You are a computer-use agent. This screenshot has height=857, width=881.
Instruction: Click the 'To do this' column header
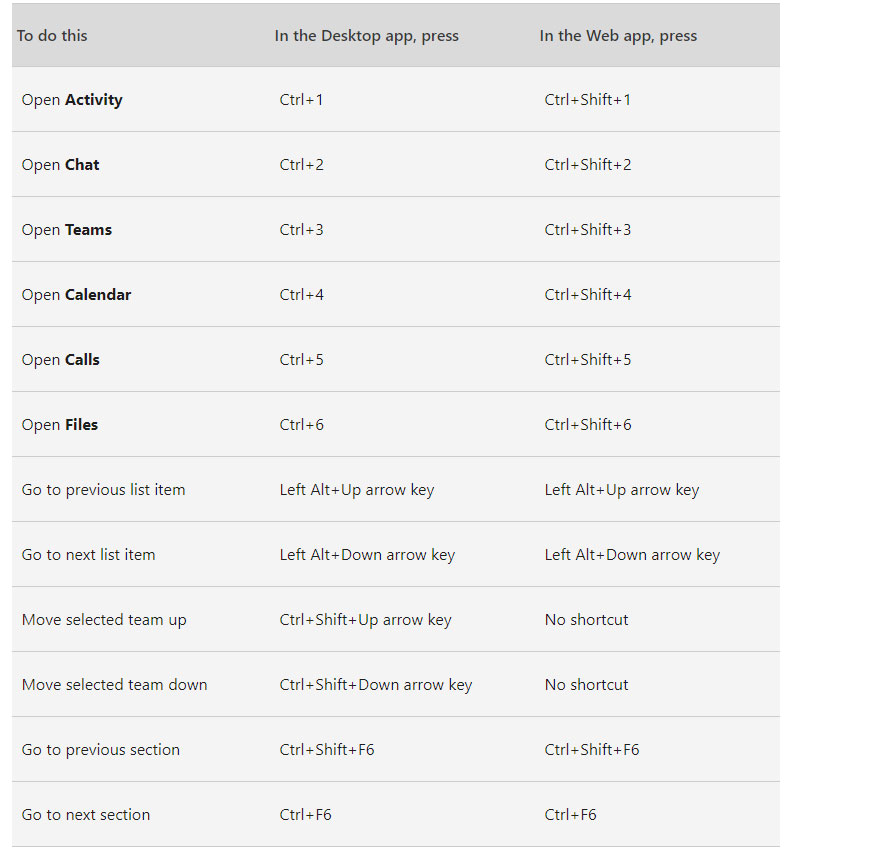(x=52, y=35)
